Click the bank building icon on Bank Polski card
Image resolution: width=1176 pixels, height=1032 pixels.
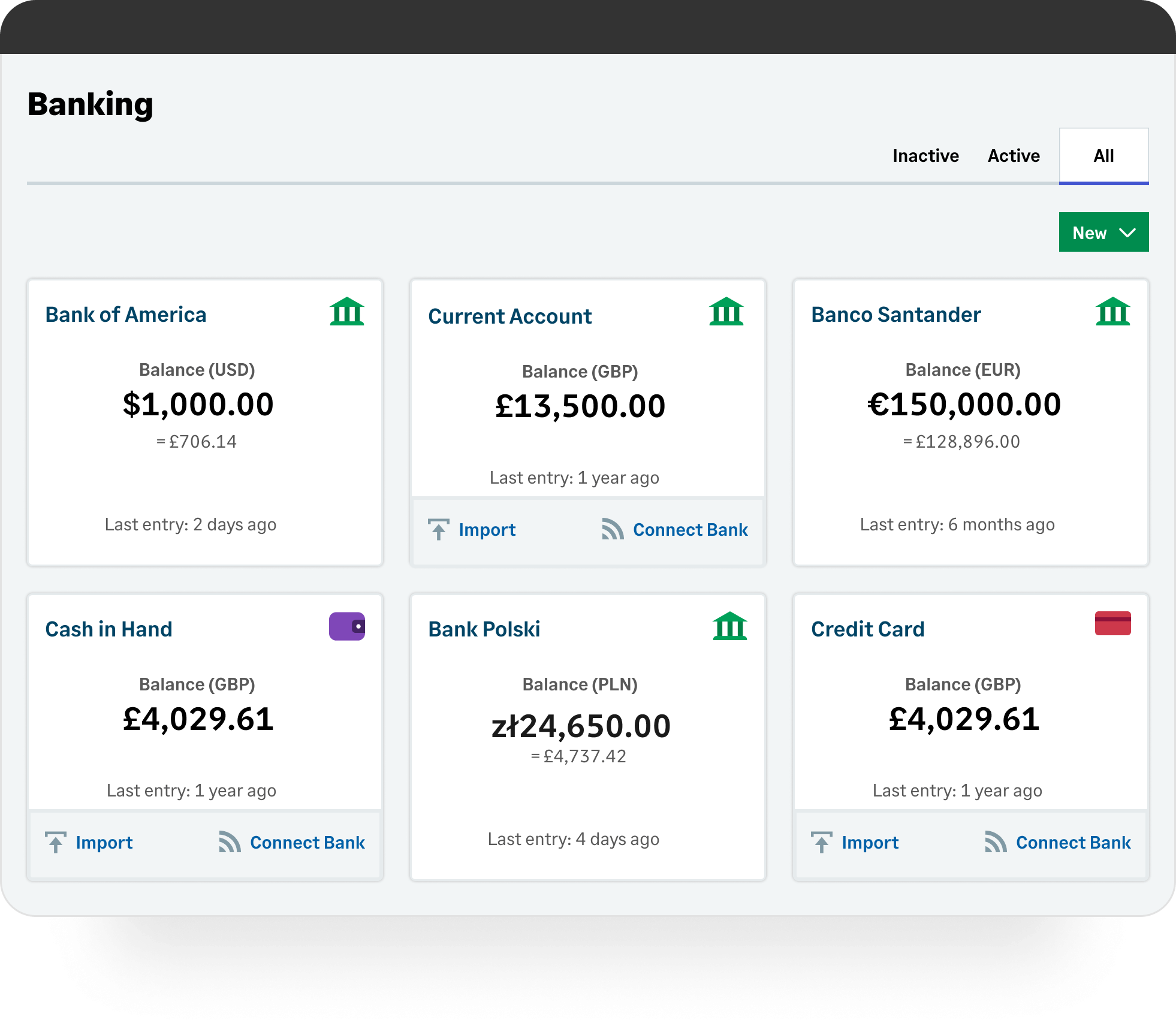[x=729, y=626]
